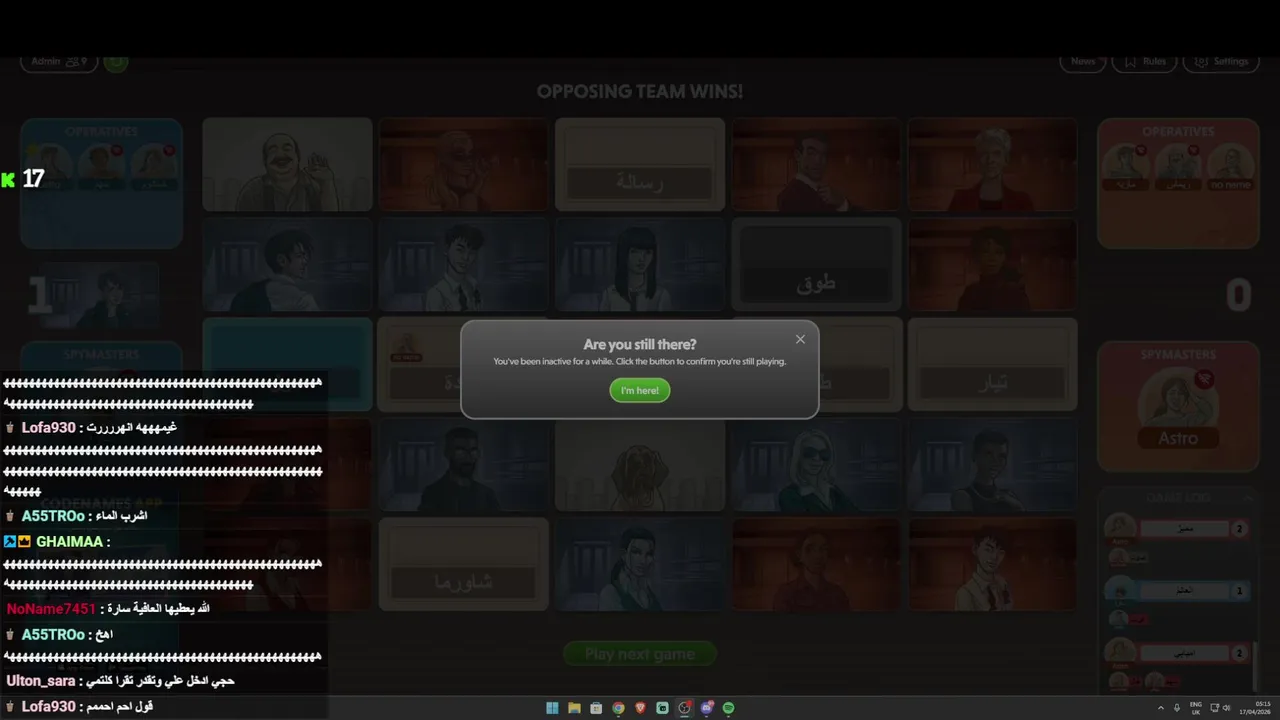This screenshot has height=720, width=1280.
Task: Open volume control in system tray
Action: point(1227,708)
